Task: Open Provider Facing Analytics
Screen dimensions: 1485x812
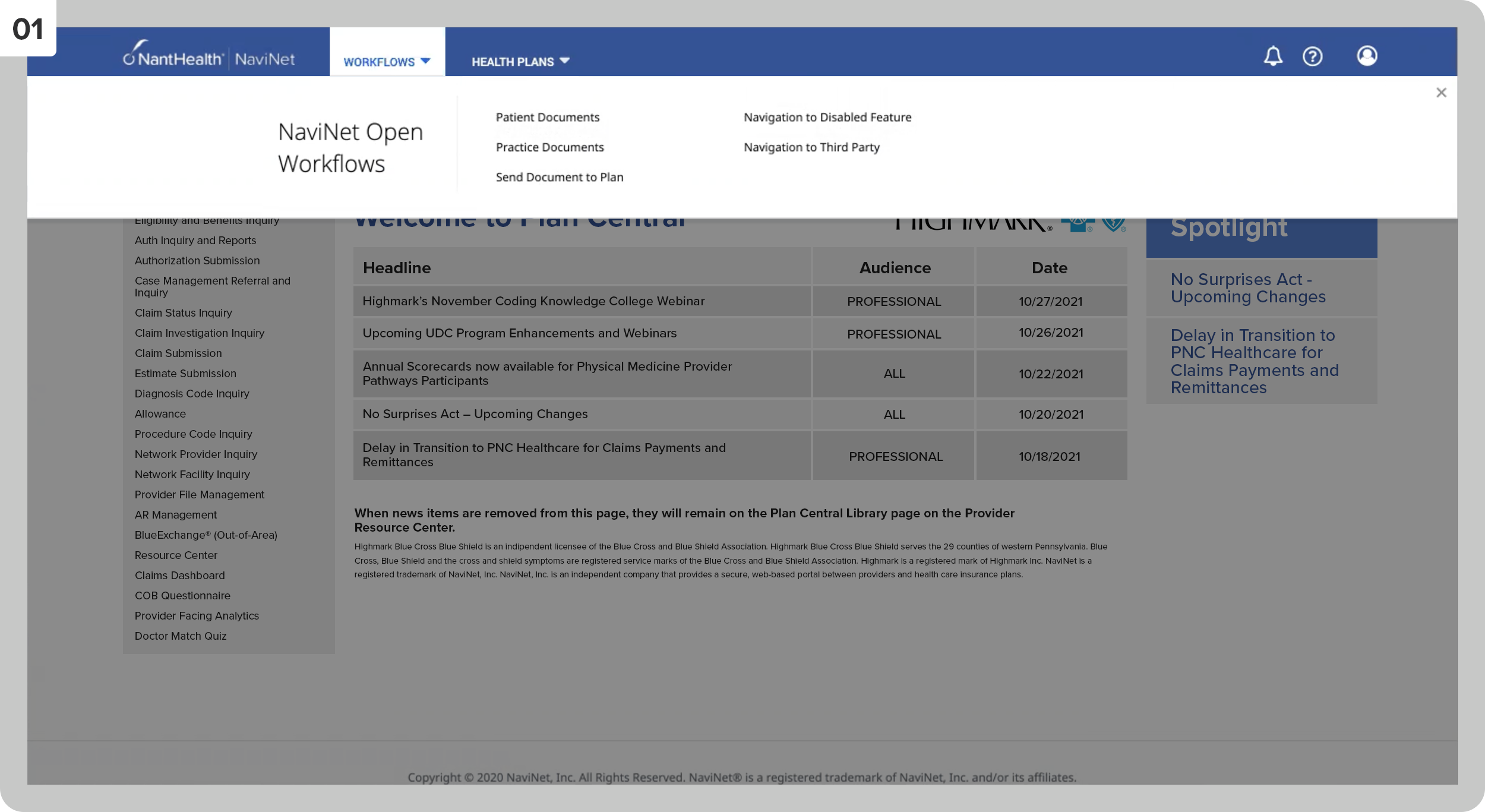Action: click(197, 616)
